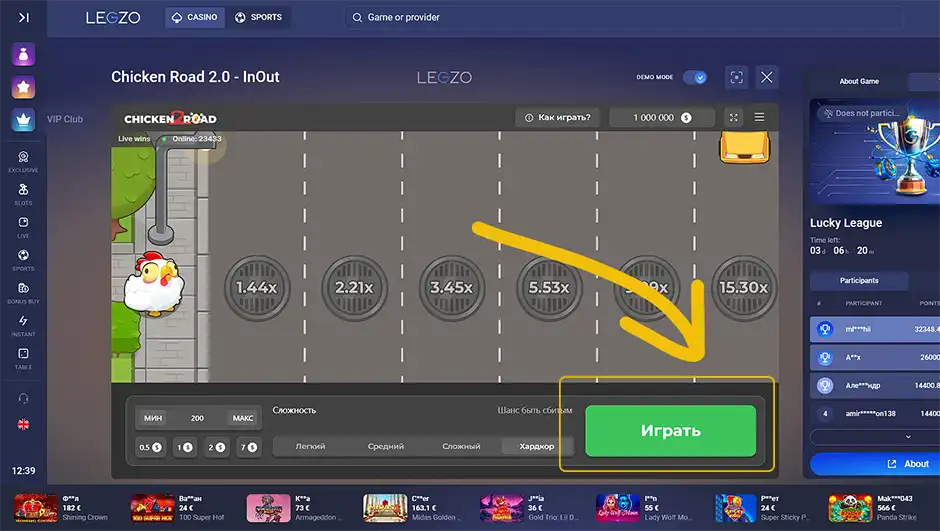940x531 pixels.
Task: Switch to the Sports tab in the header
Action: click(258, 17)
